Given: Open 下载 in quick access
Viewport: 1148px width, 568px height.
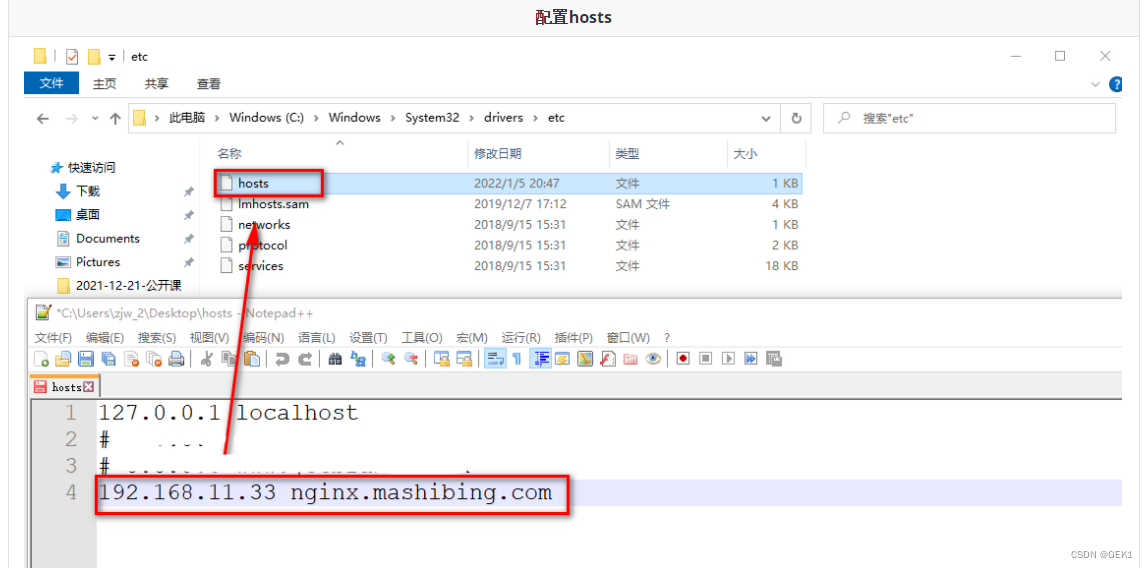Looking at the screenshot, I should click(x=88, y=192).
